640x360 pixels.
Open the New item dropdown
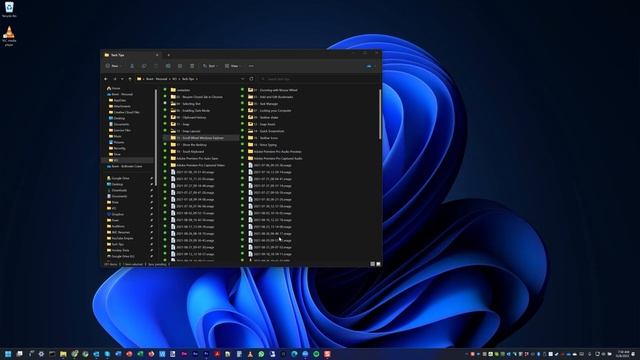click(x=113, y=66)
